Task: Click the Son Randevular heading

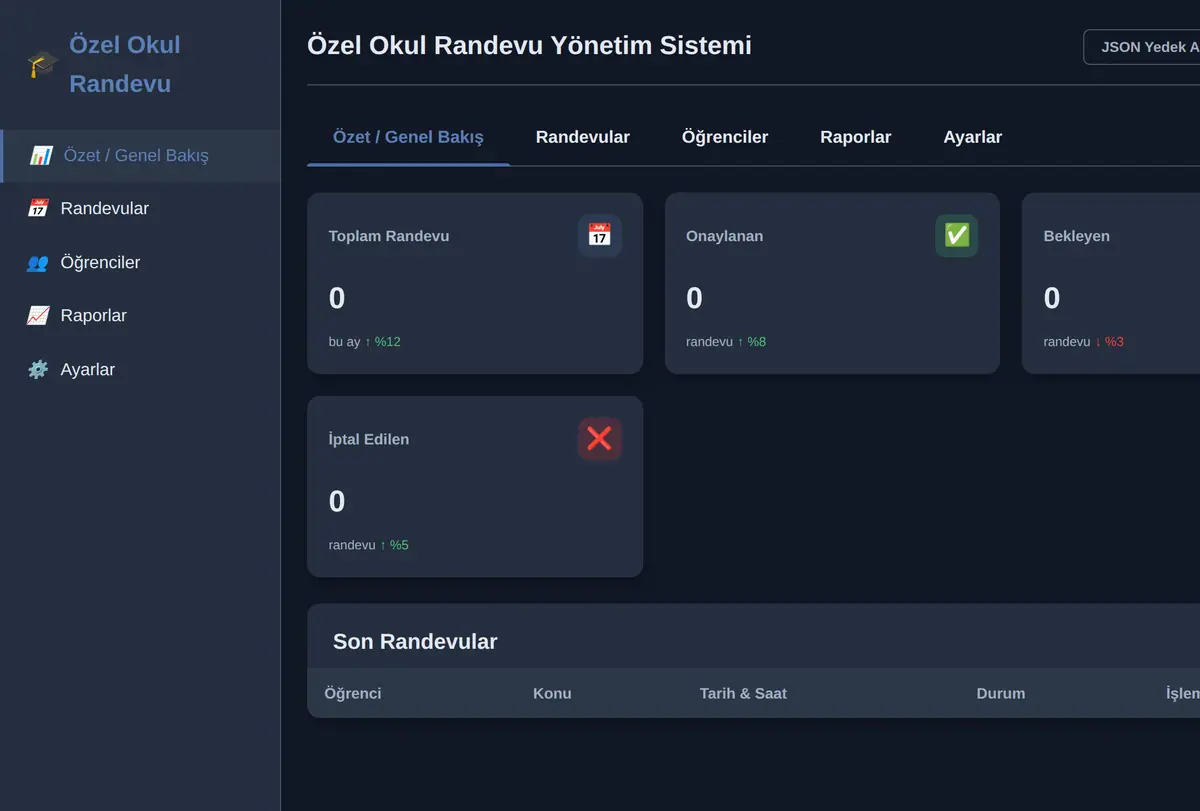Action: [415, 642]
